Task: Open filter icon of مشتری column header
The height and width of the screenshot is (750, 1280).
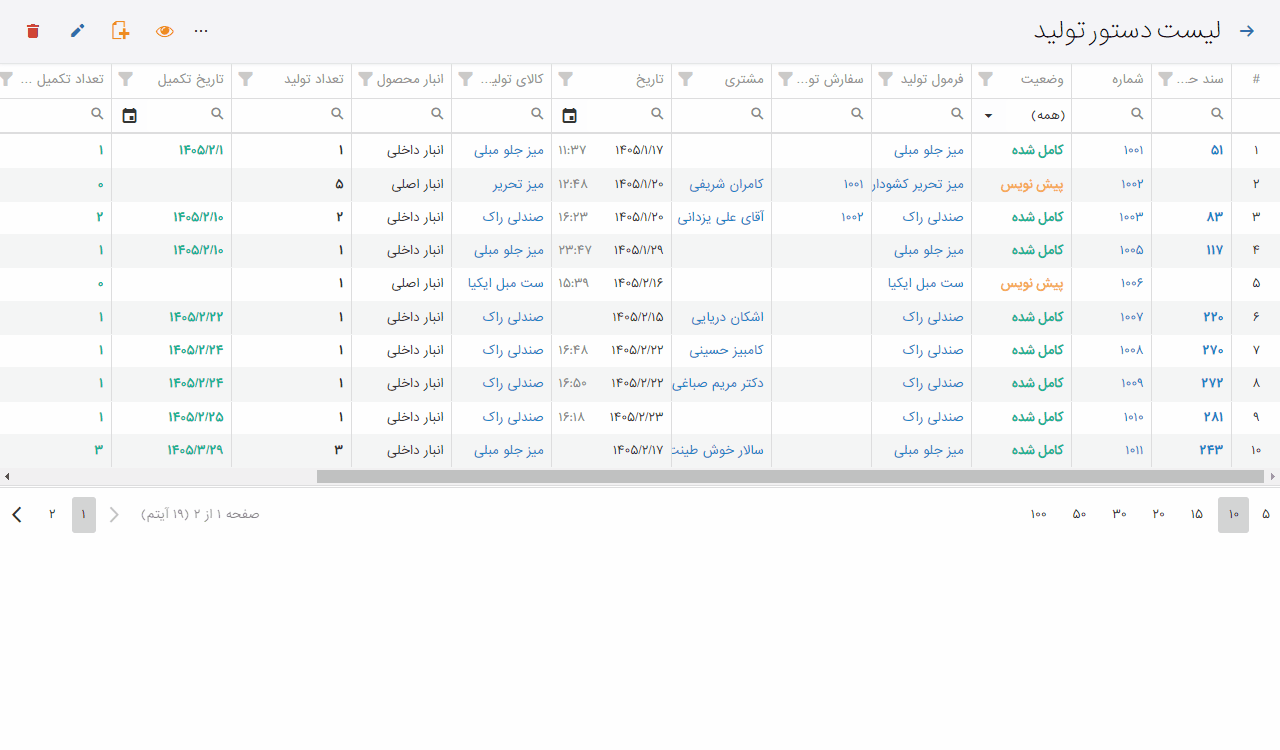Action: pos(685,79)
